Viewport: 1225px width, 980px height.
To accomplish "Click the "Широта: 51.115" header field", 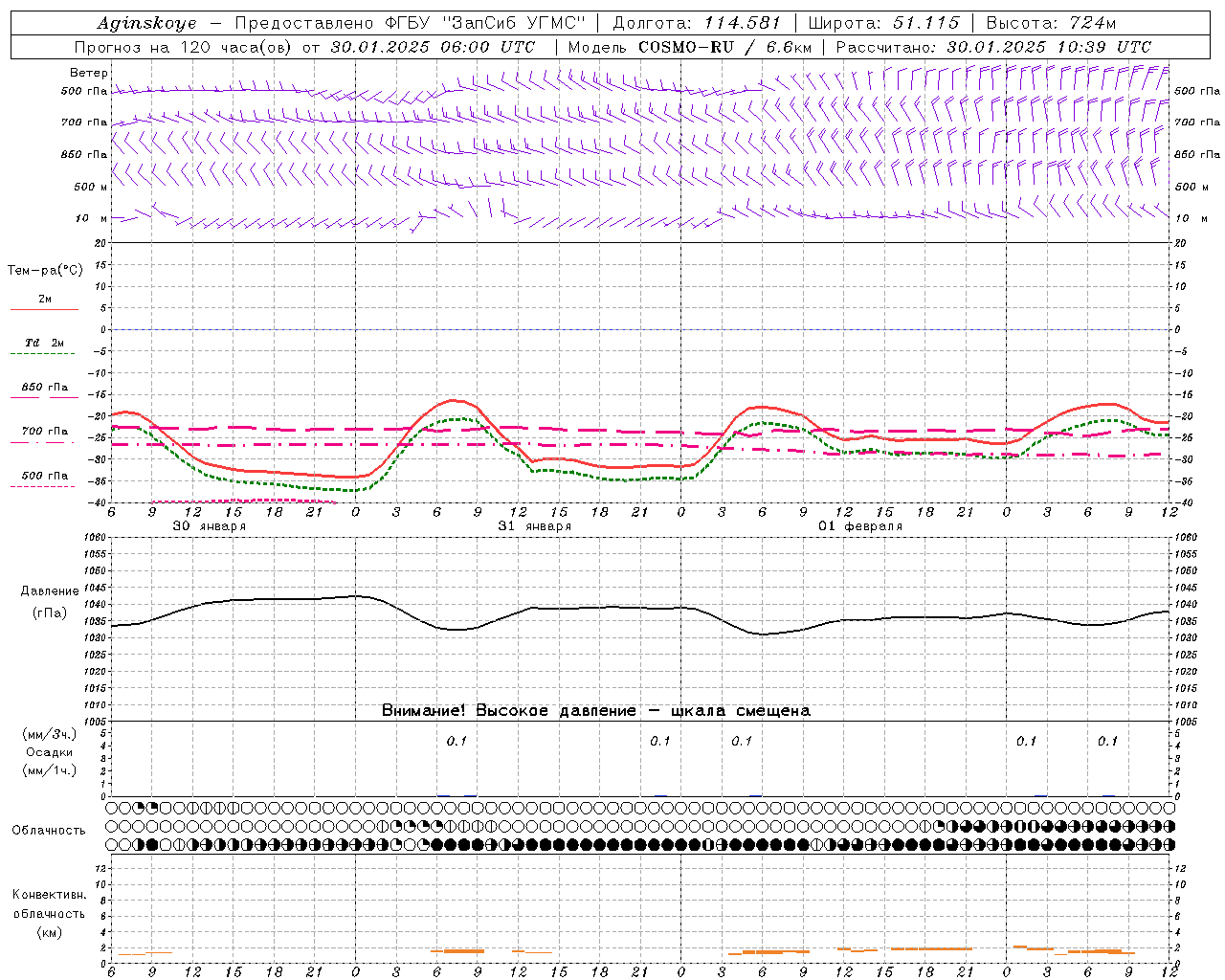I will pos(883,23).
